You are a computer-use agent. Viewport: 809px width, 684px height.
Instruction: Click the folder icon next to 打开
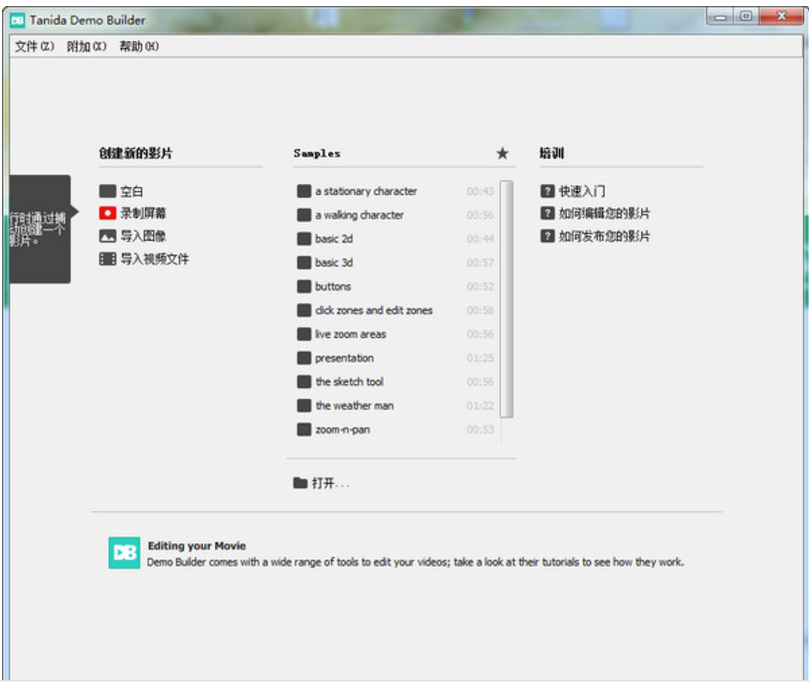pos(300,483)
